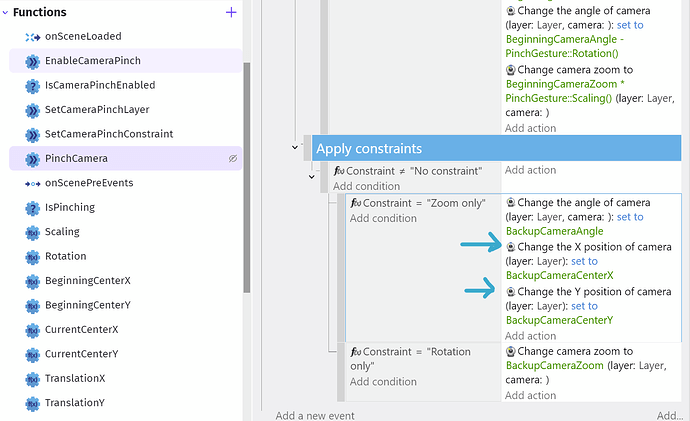Click the IsCameraPinchEnabled condition icon
This screenshot has height=421, width=690.
click(32, 85)
